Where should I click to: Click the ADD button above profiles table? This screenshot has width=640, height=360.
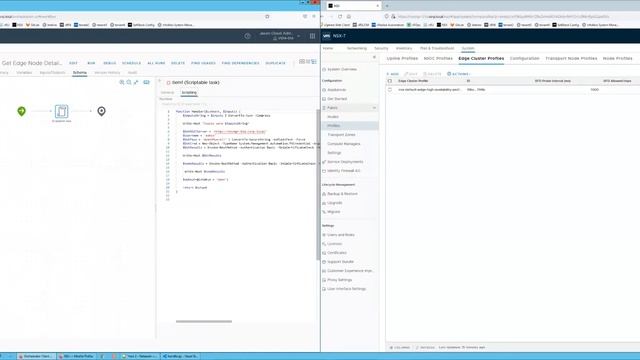pos(393,74)
